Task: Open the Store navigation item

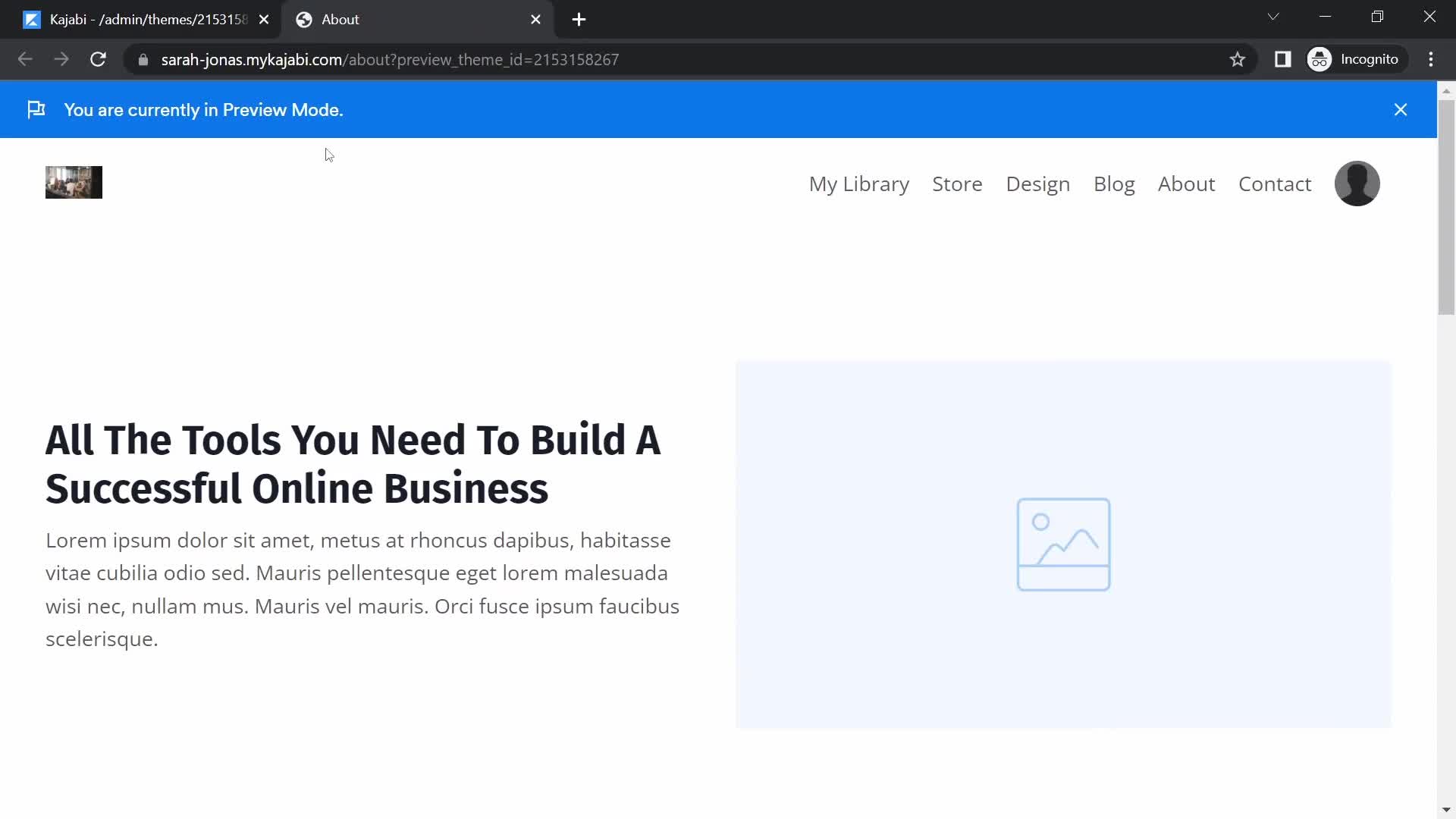Action: click(x=957, y=183)
